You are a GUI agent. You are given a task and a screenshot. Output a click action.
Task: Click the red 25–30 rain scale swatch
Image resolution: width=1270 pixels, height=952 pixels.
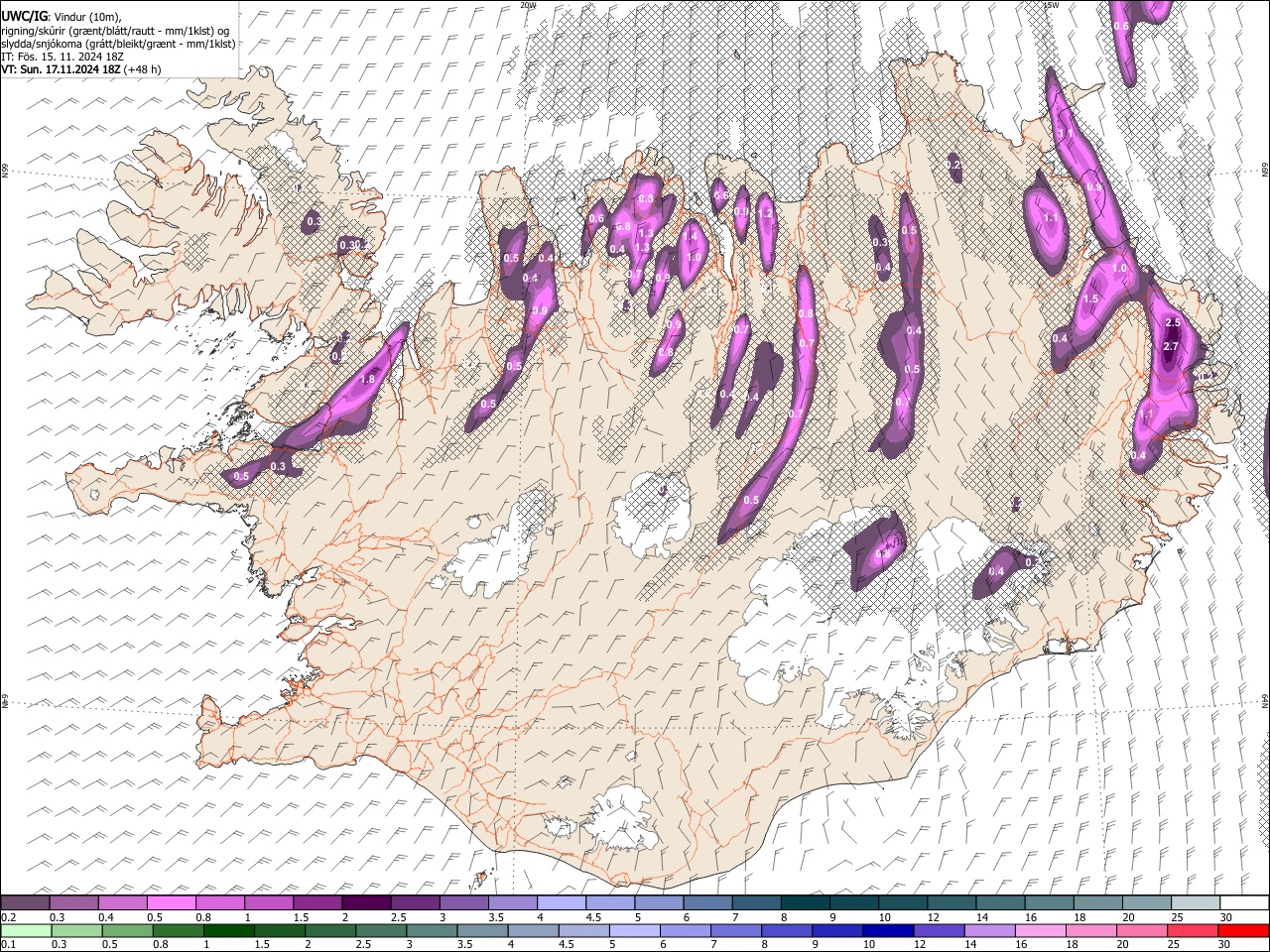(1192, 931)
